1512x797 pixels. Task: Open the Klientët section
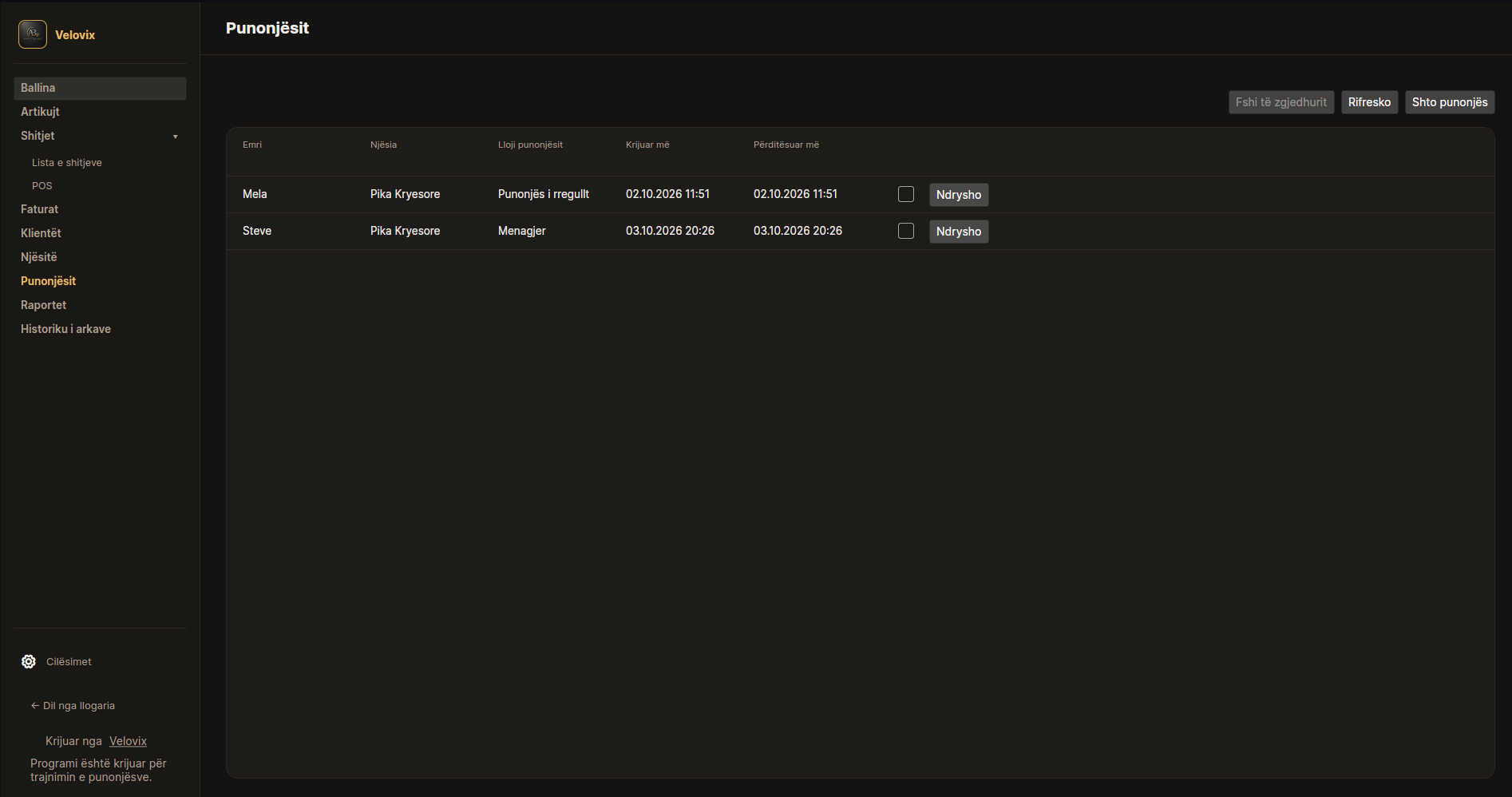point(41,233)
